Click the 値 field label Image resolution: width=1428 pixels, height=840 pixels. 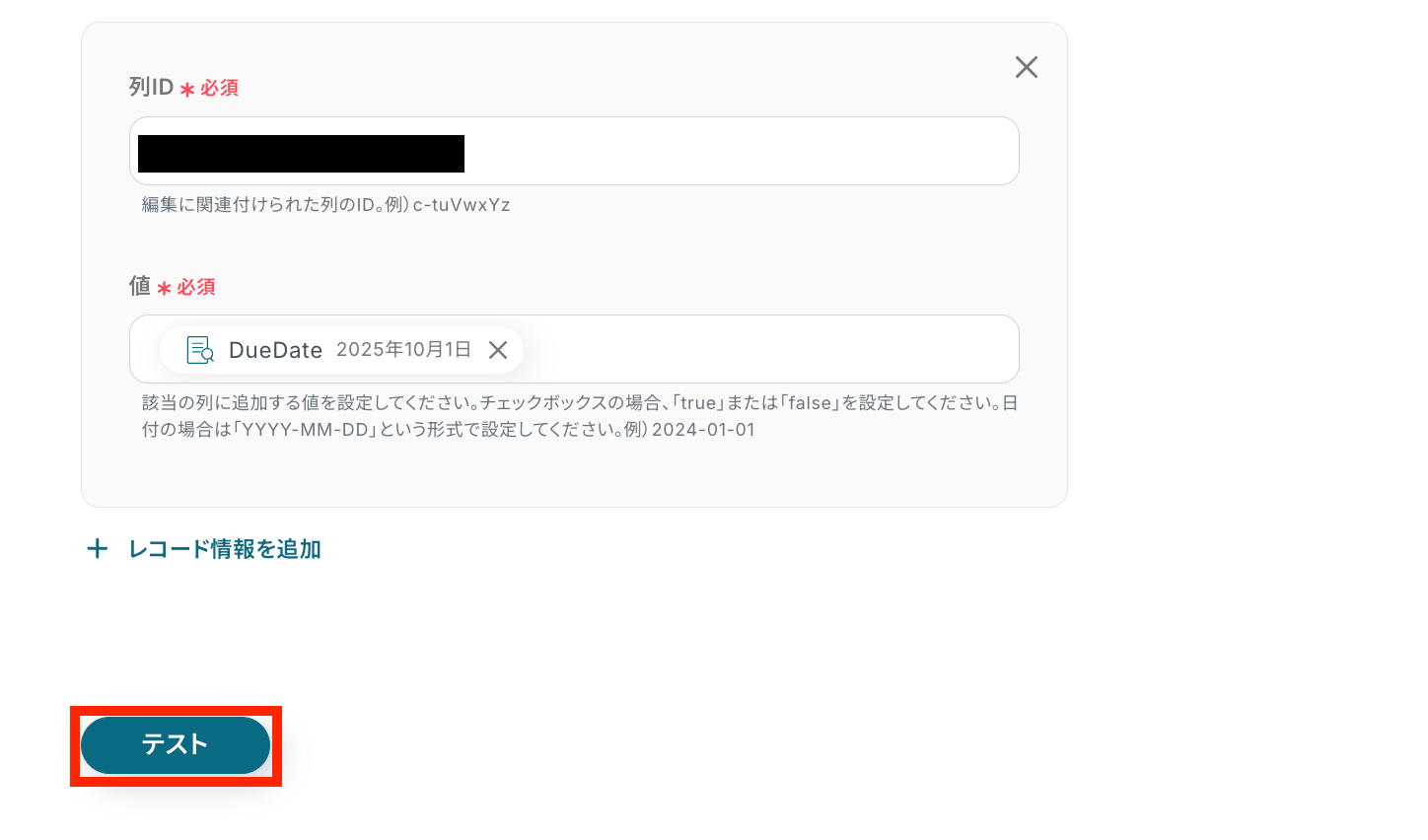click(140, 286)
